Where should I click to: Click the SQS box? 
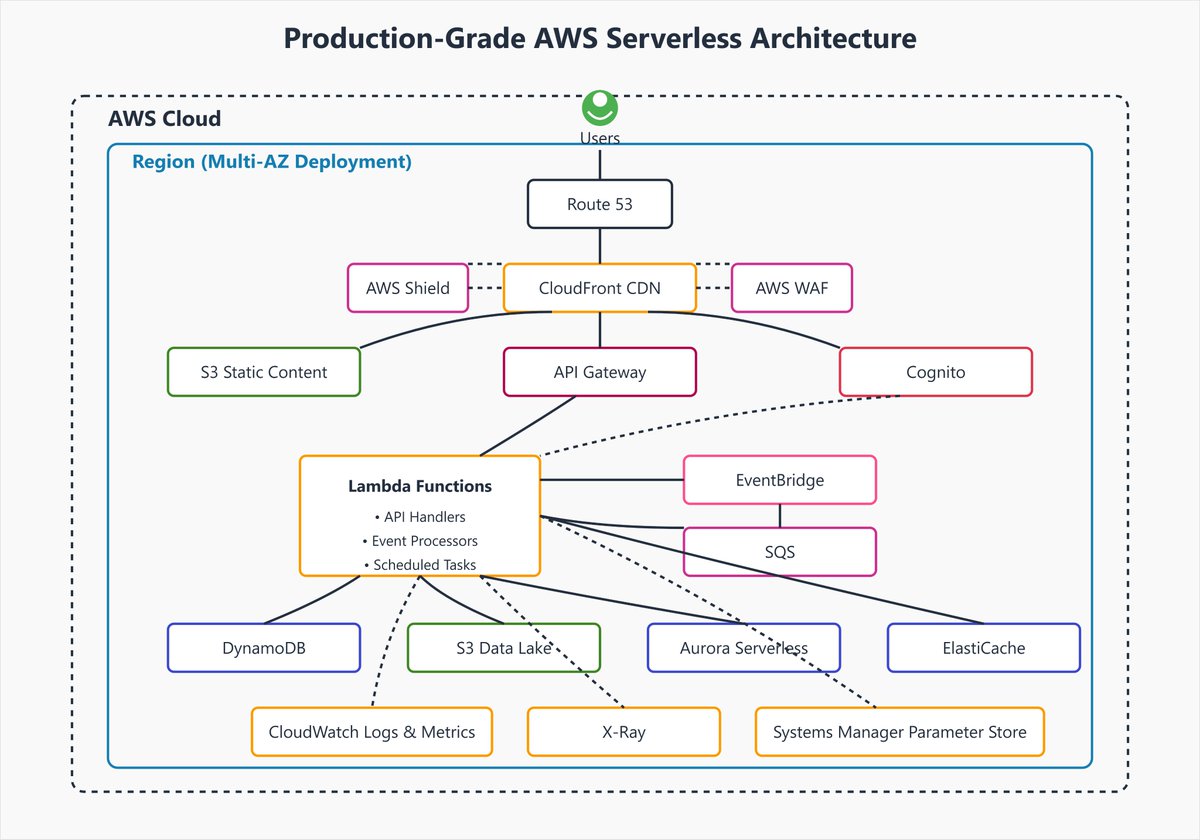pos(780,552)
